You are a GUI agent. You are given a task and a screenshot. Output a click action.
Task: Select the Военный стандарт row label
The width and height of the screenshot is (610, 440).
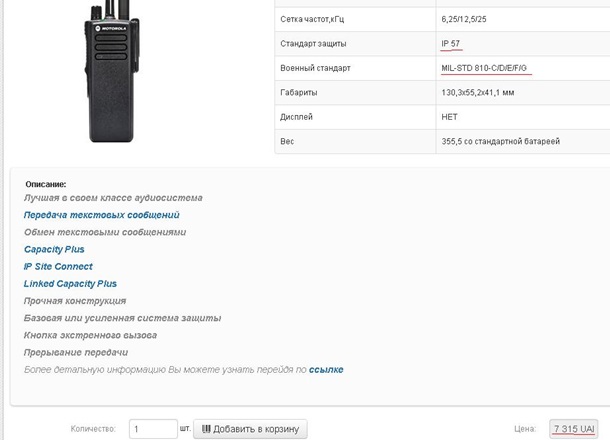coord(316,68)
